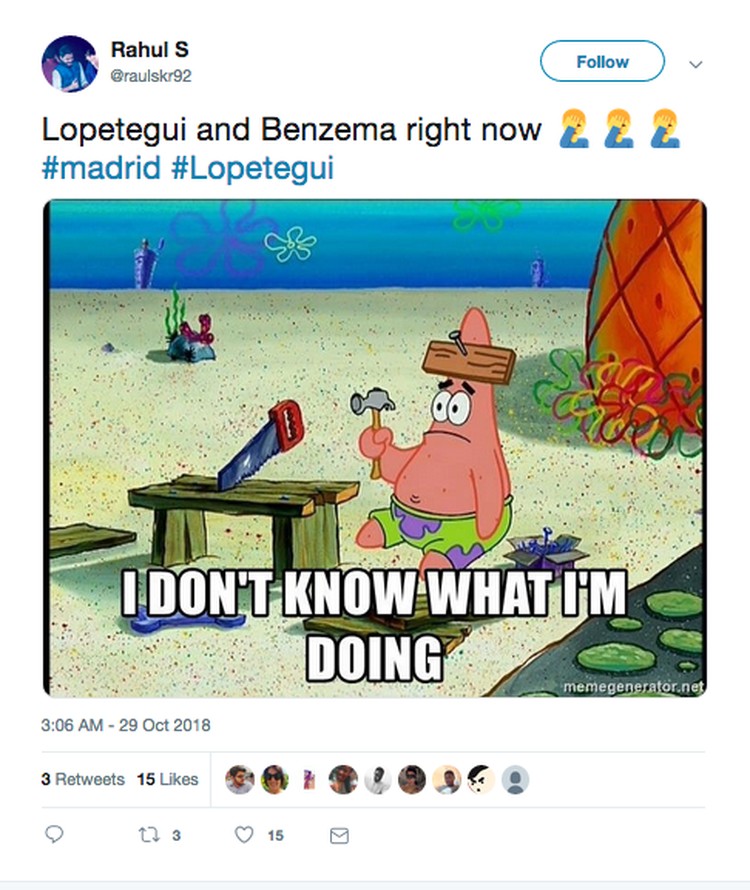This screenshot has height=890, width=750.
Task: View the 15 Likes list
Action: 168,780
